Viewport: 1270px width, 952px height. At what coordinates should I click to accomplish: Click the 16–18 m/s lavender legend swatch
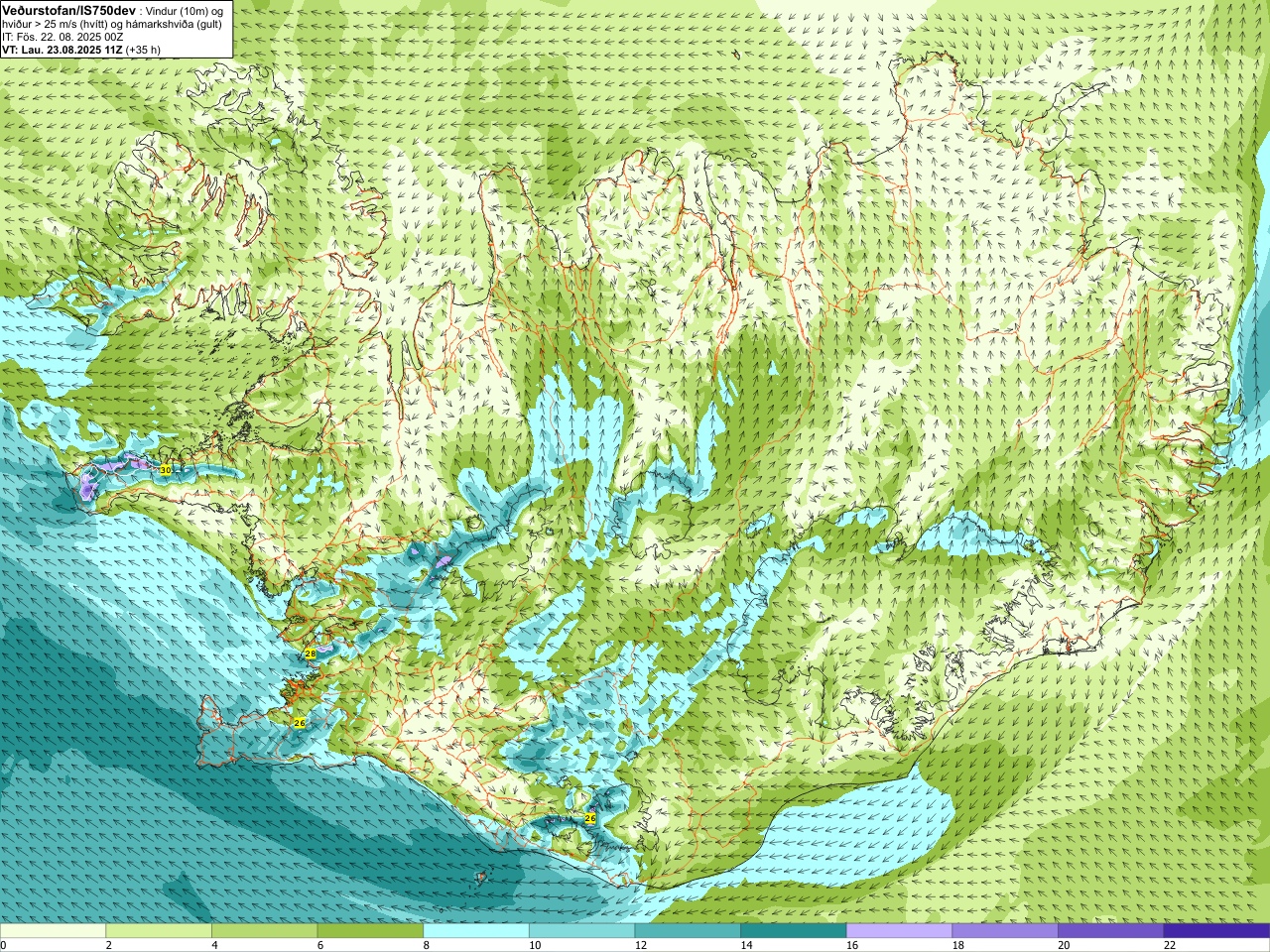pos(899,931)
